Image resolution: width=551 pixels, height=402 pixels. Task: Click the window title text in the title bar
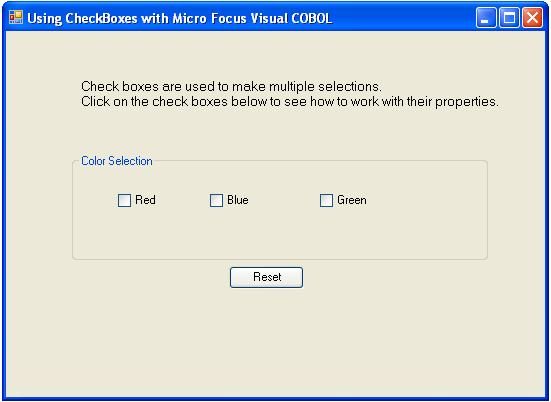pyautogui.click(x=180, y=18)
